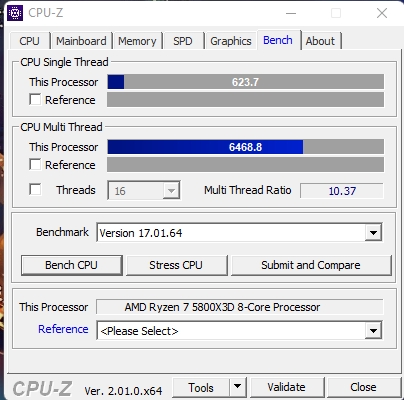Open the Graphics tab
This screenshot has width=404, height=400.
[x=231, y=41]
